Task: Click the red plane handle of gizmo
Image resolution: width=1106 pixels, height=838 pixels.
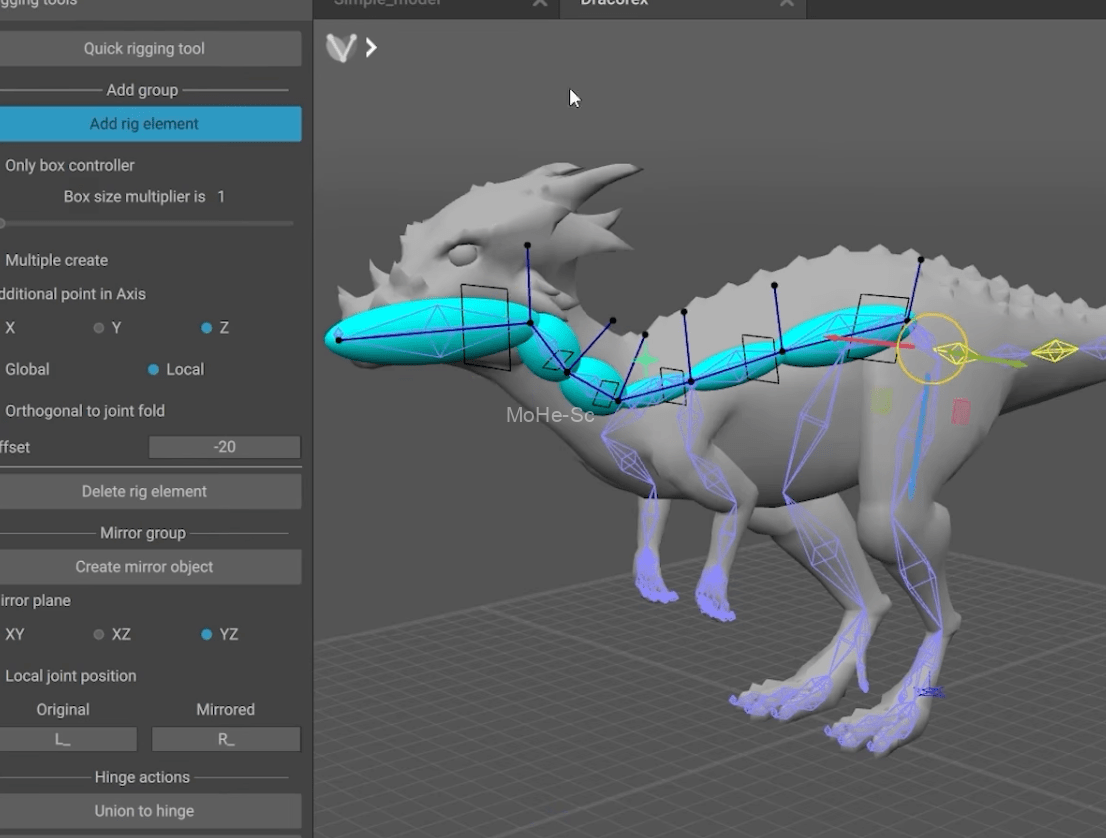Action: click(961, 412)
